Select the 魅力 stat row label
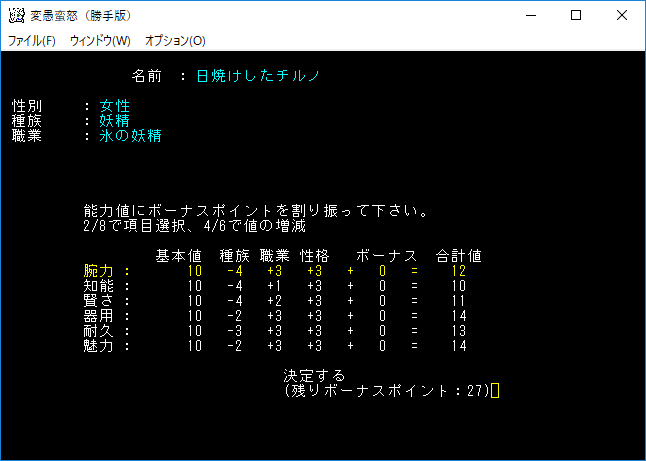 98,346
